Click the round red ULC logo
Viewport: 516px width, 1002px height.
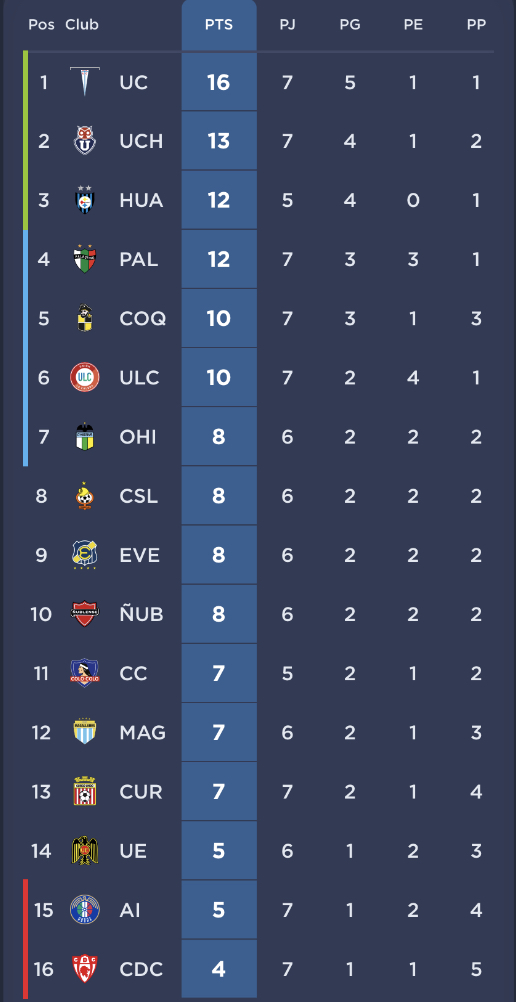(85, 377)
